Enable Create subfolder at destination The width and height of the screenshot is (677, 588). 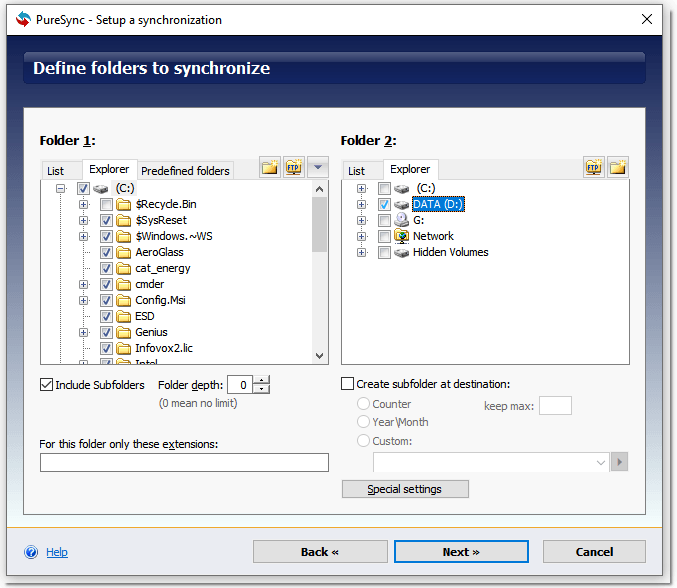pos(348,383)
